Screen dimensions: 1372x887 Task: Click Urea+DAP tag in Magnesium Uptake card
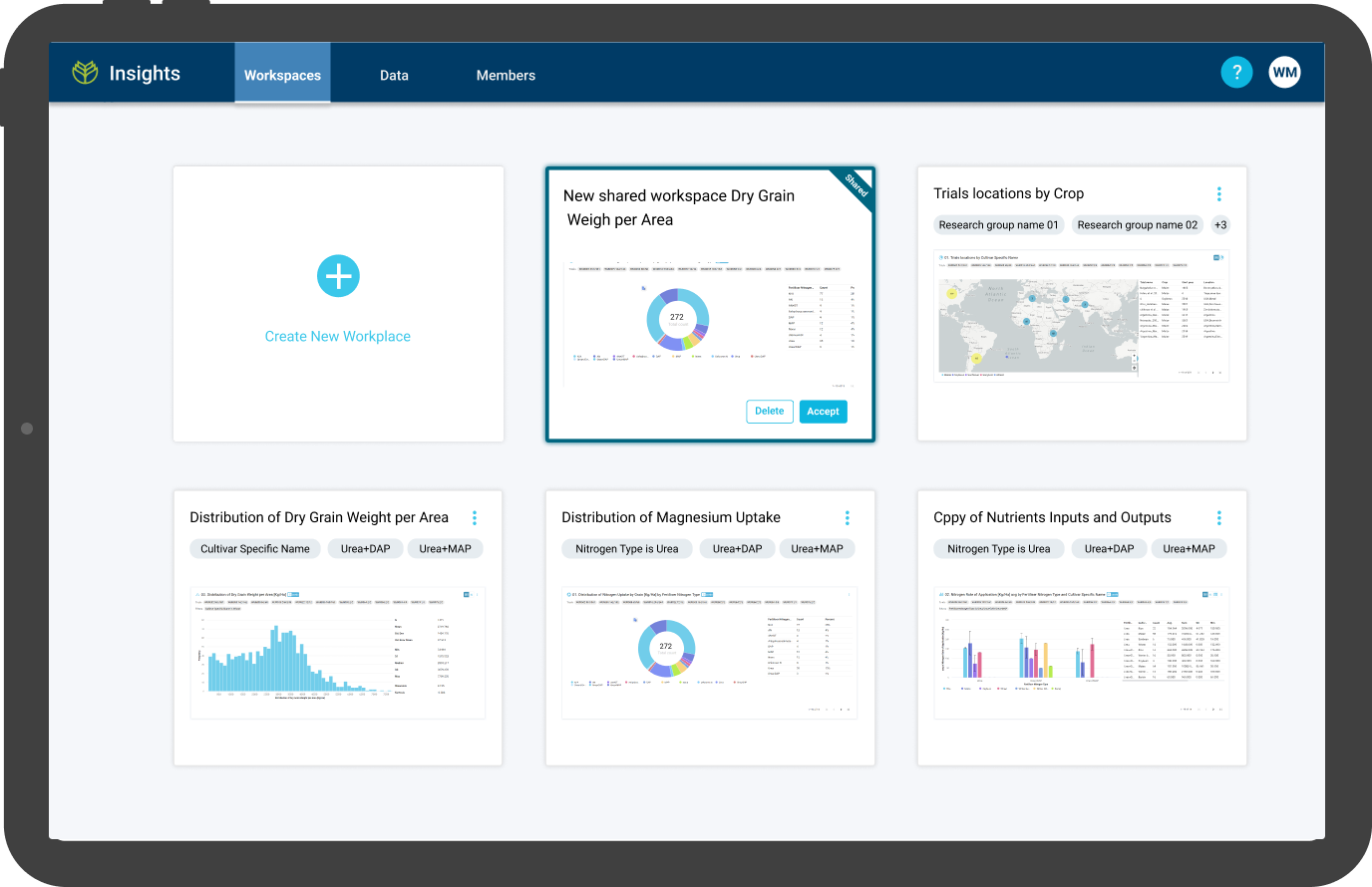pos(738,549)
